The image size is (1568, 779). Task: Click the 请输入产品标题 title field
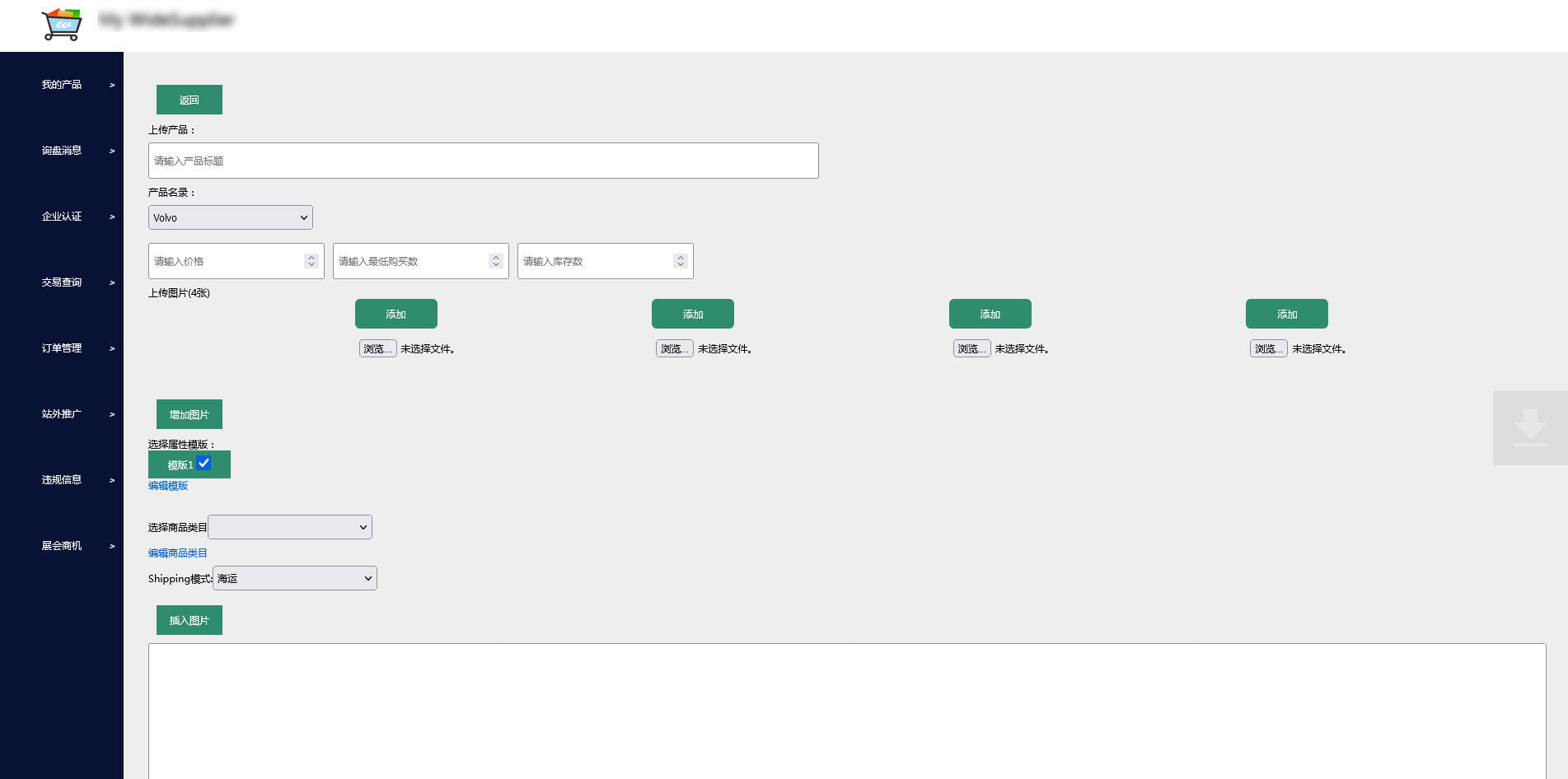pos(483,161)
